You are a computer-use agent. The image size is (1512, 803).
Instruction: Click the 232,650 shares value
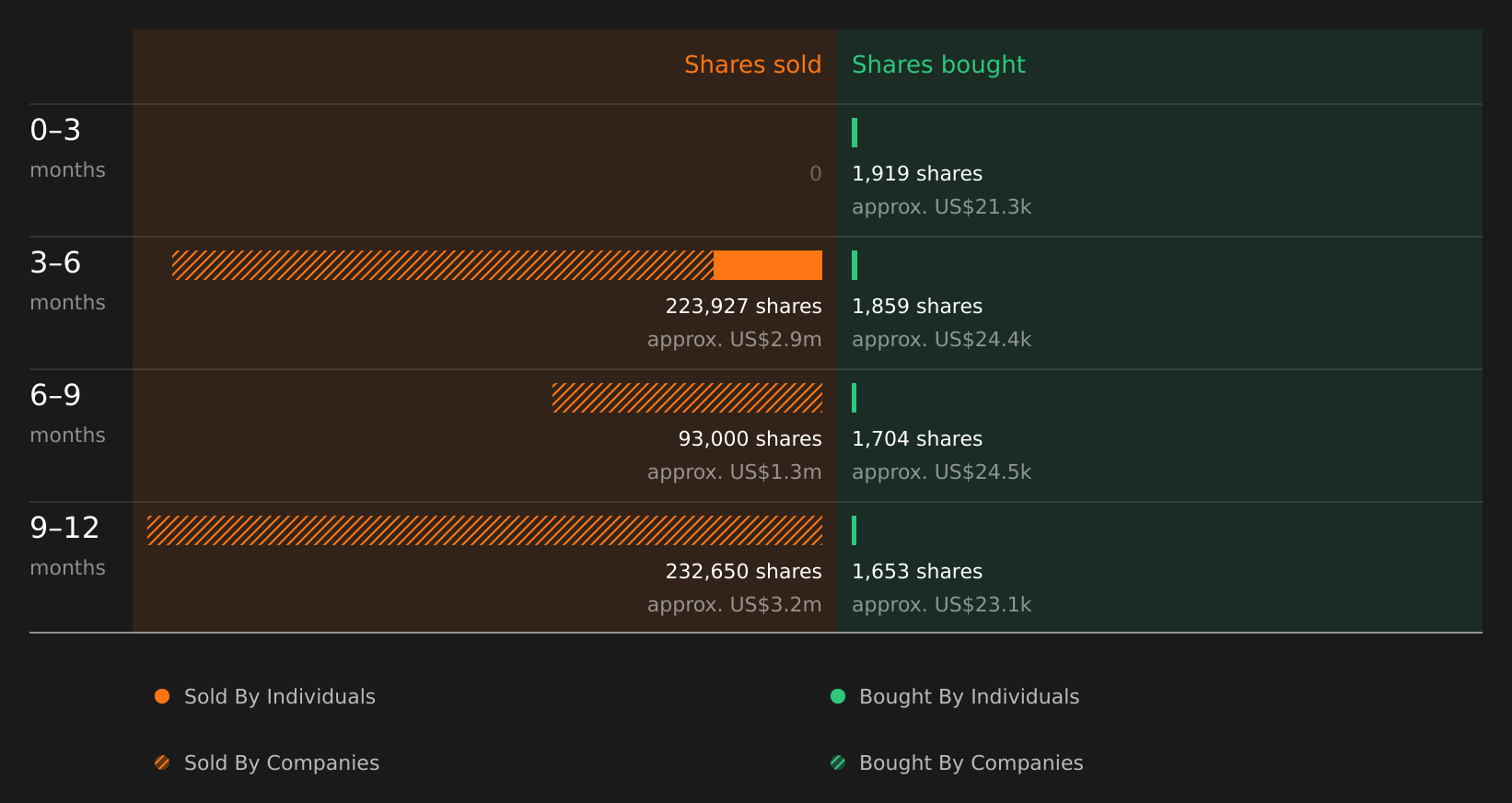tap(743, 571)
